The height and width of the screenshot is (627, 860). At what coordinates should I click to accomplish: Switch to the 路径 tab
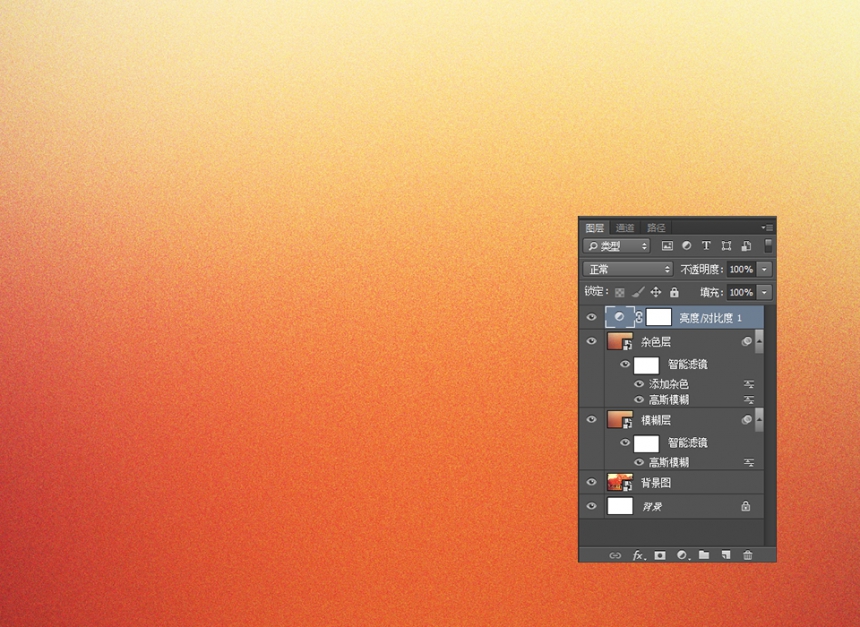pos(656,228)
